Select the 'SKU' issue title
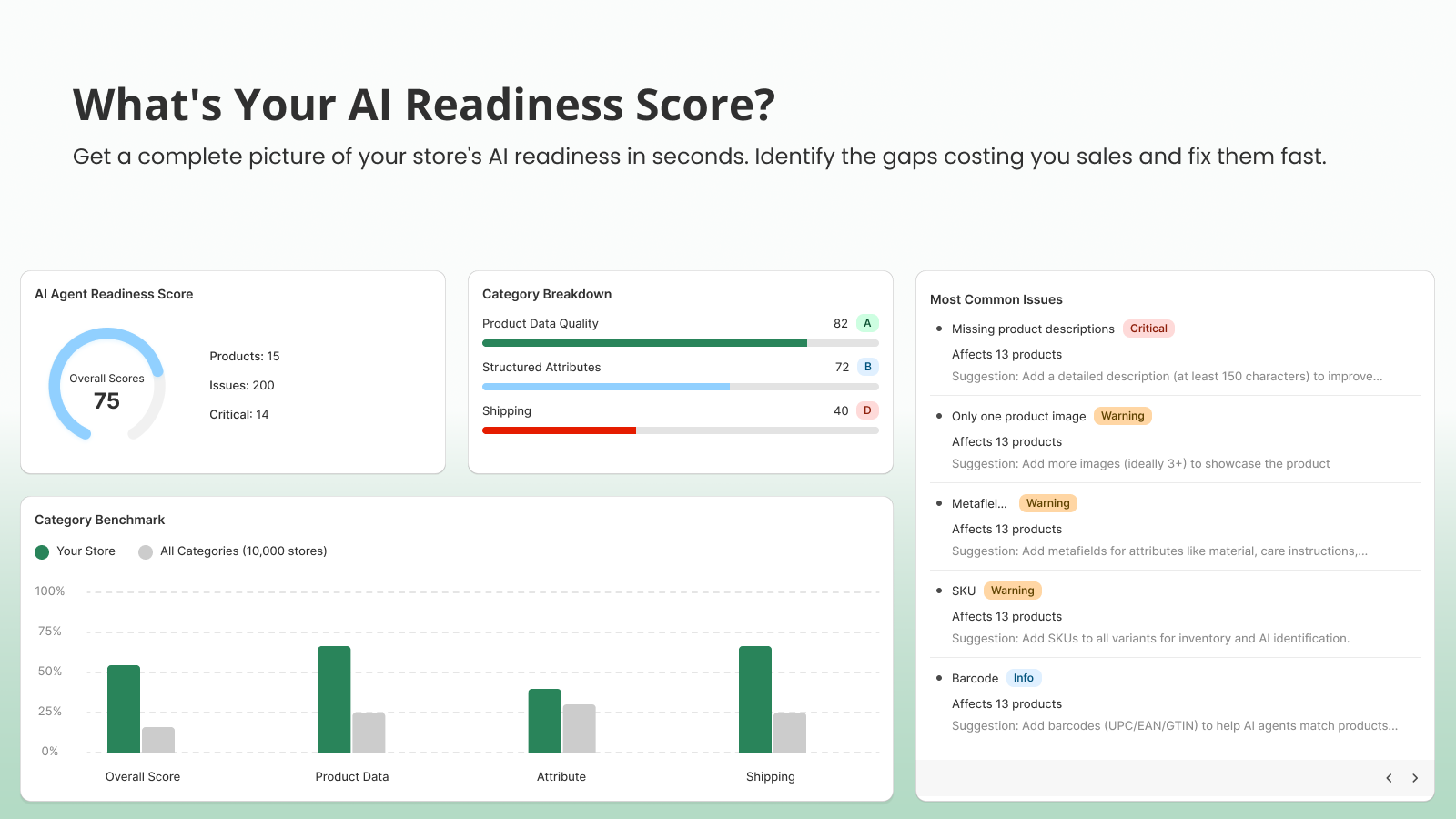 pos(964,591)
